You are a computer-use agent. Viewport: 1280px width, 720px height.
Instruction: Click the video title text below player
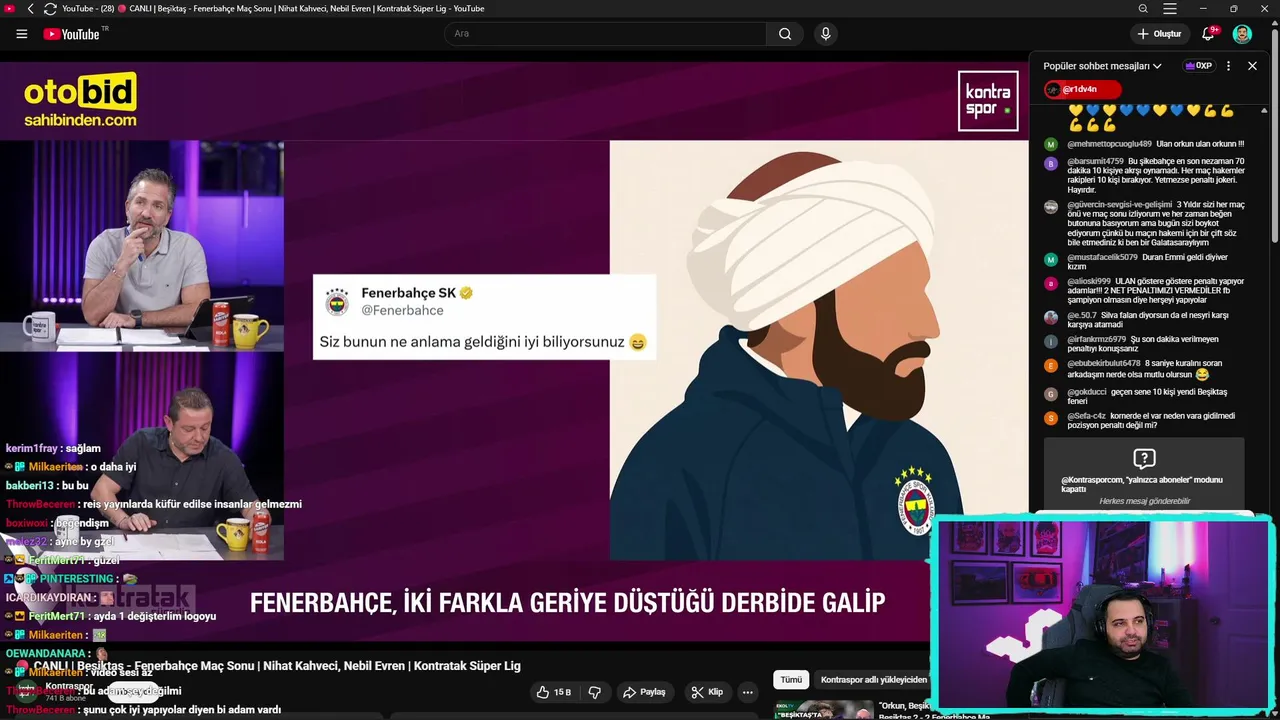tap(277, 666)
